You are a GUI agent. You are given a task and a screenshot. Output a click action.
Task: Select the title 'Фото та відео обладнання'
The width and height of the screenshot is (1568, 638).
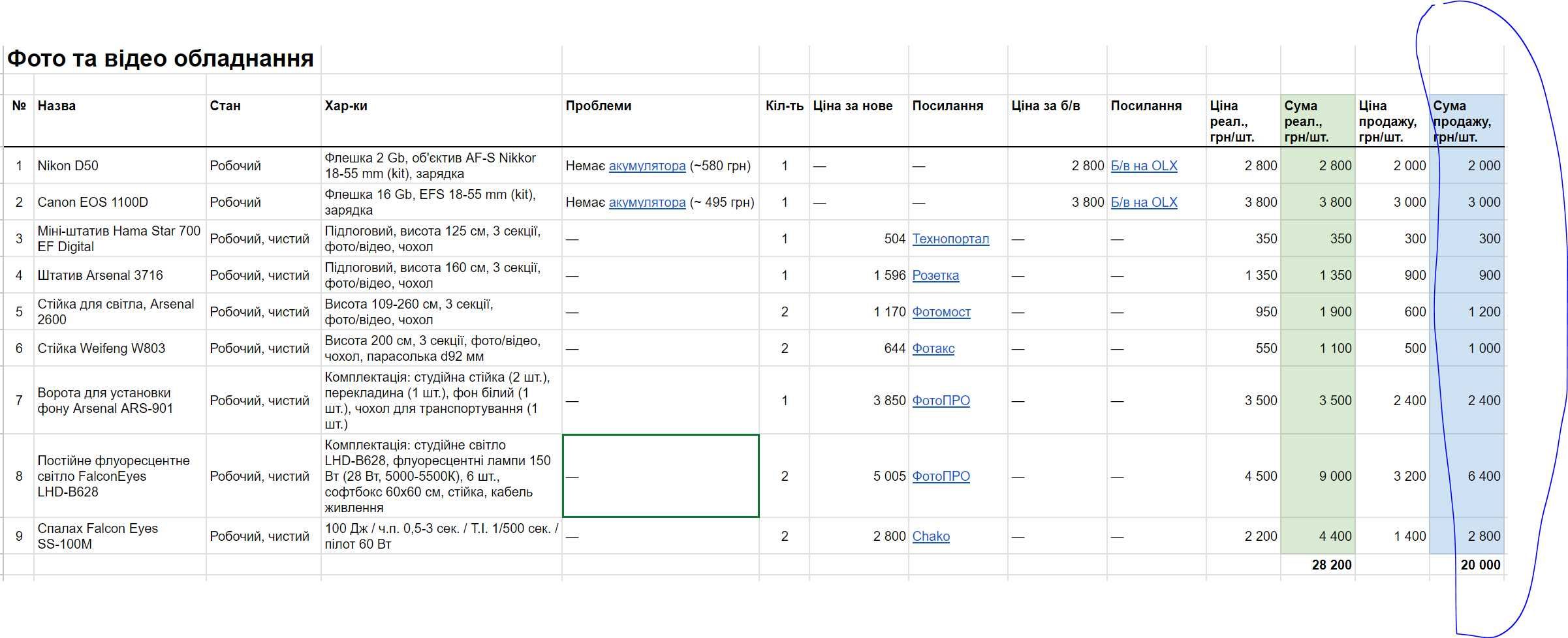click(x=161, y=59)
